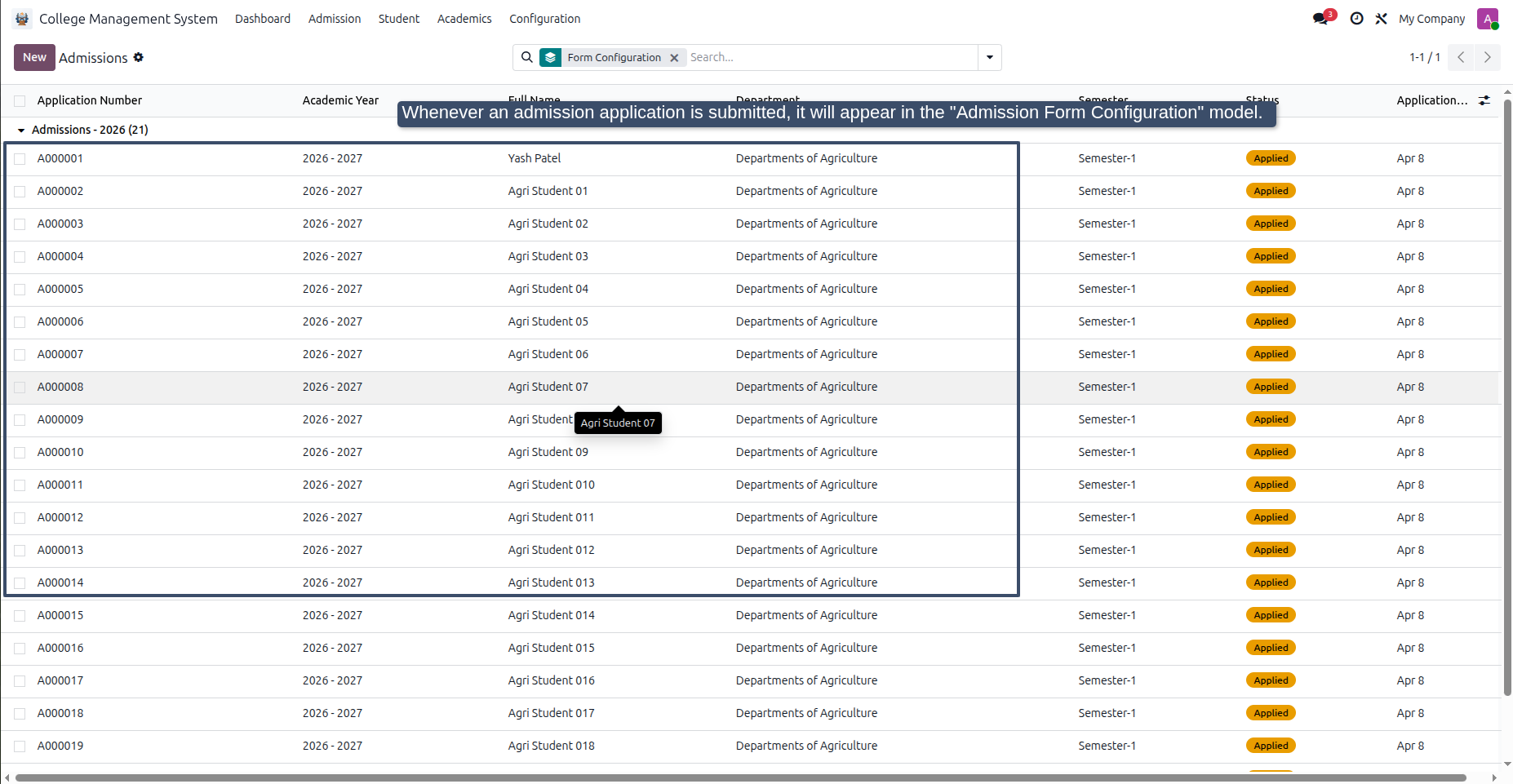
Task: Open the Dashboard menu
Action: tap(263, 19)
